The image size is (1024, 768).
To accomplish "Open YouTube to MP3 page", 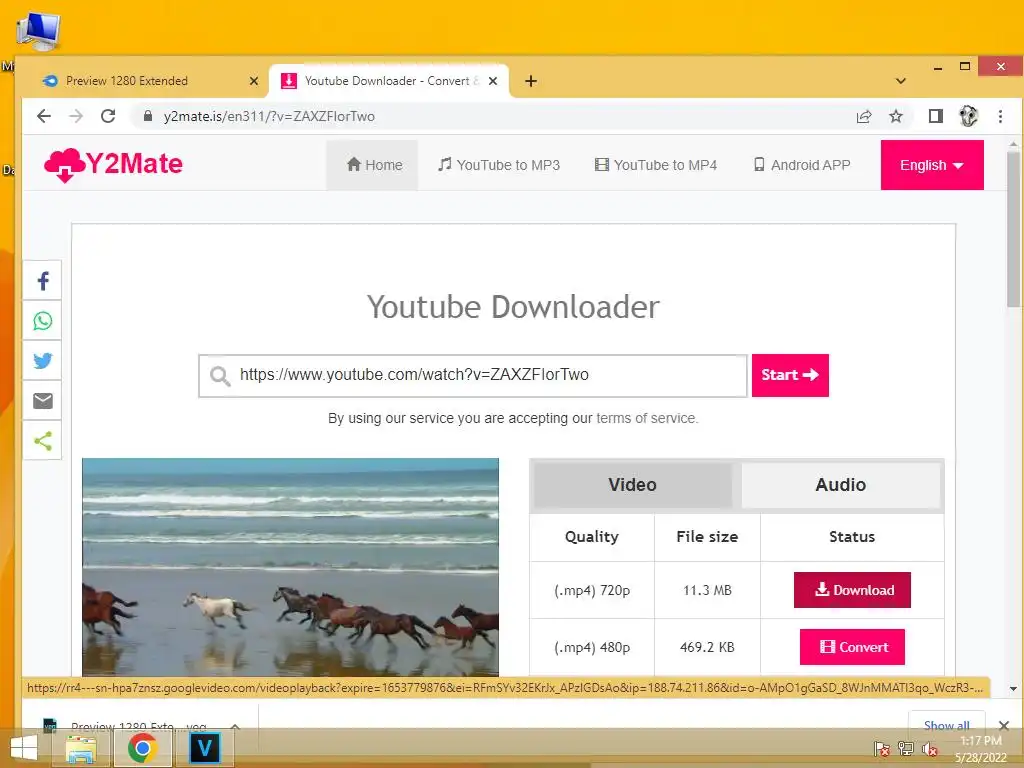I will pyautogui.click(x=499, y=165).
